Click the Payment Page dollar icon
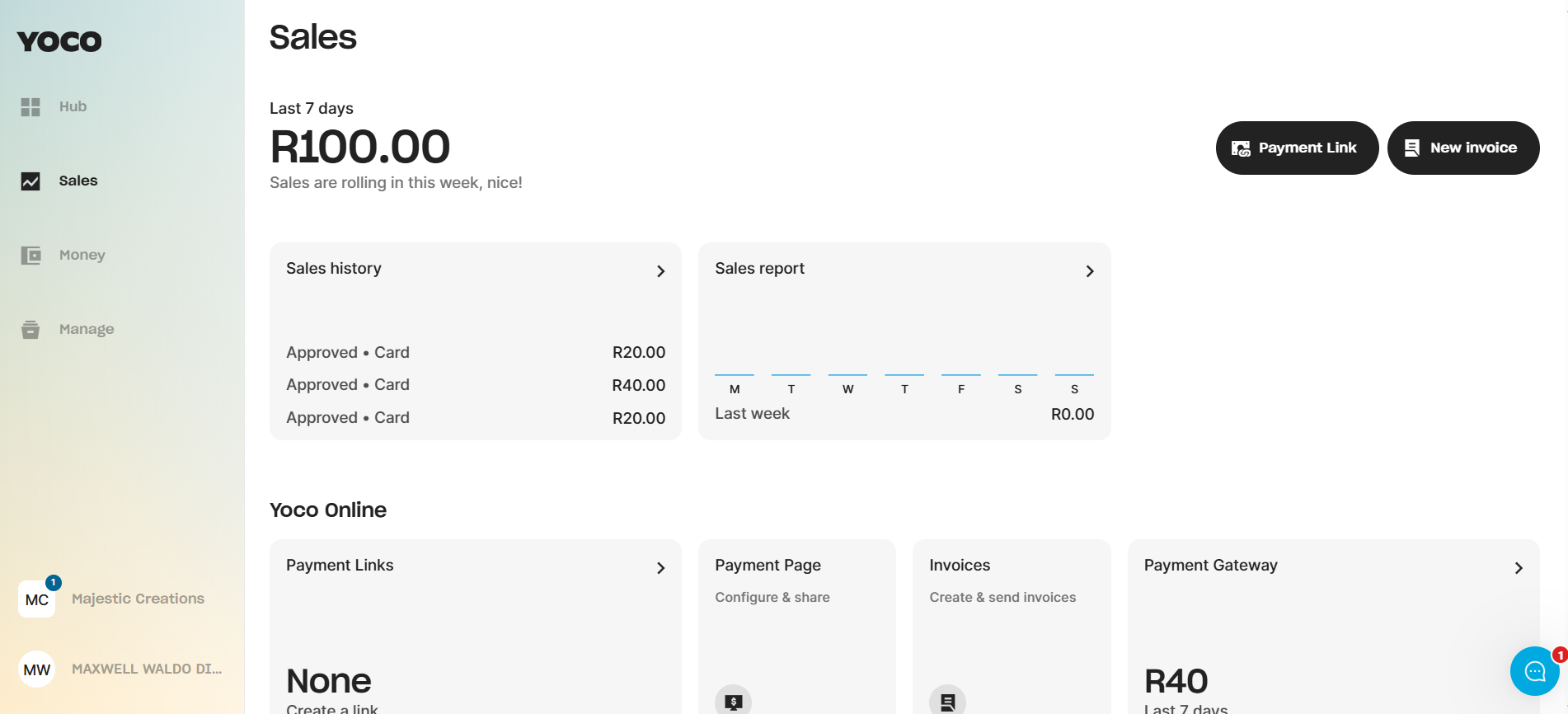The height and width of the screenshot is (714, 1568). click(733, 702)
